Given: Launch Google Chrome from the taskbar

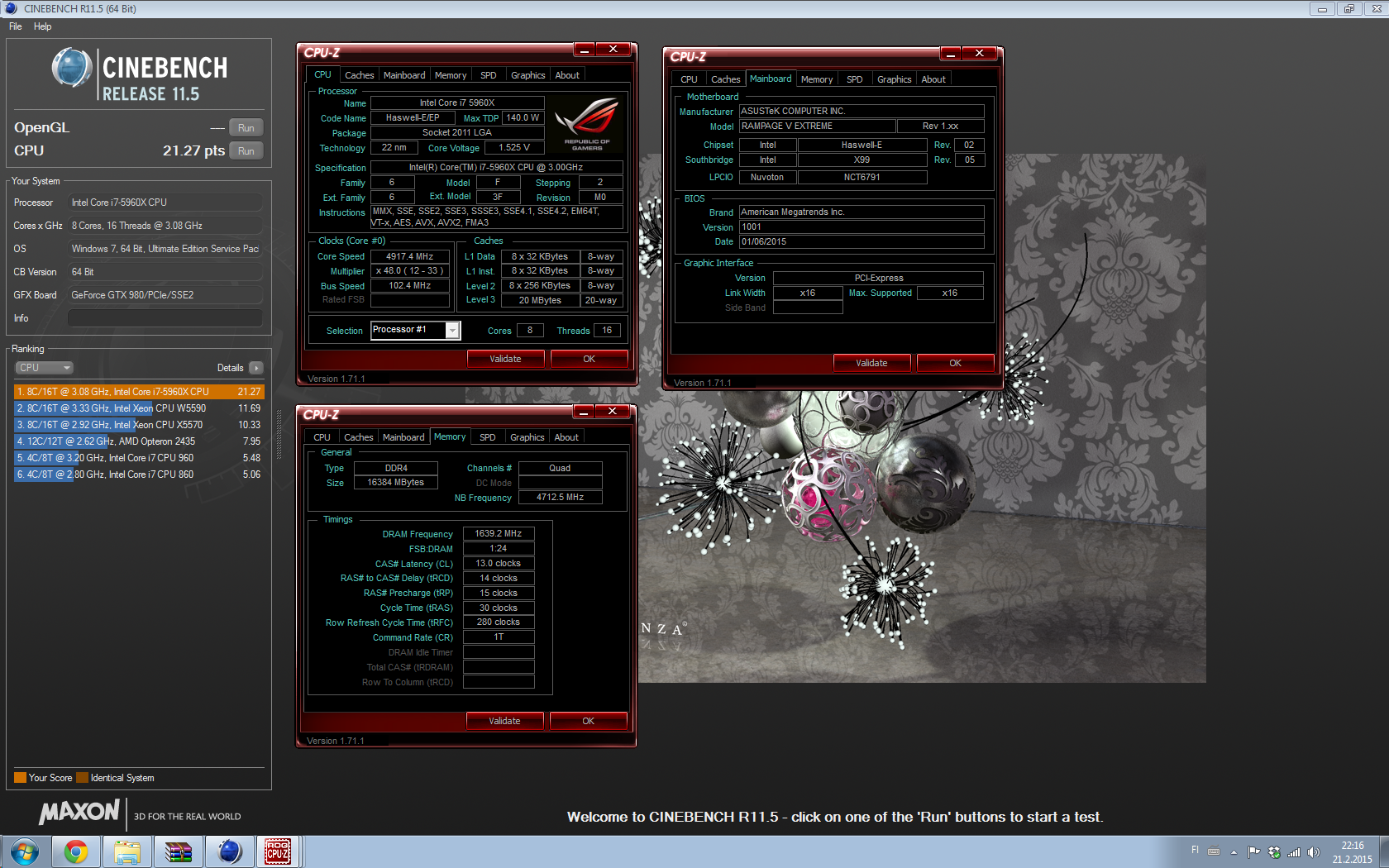Looking at the screenshot, I should click(x=76, y=851).
